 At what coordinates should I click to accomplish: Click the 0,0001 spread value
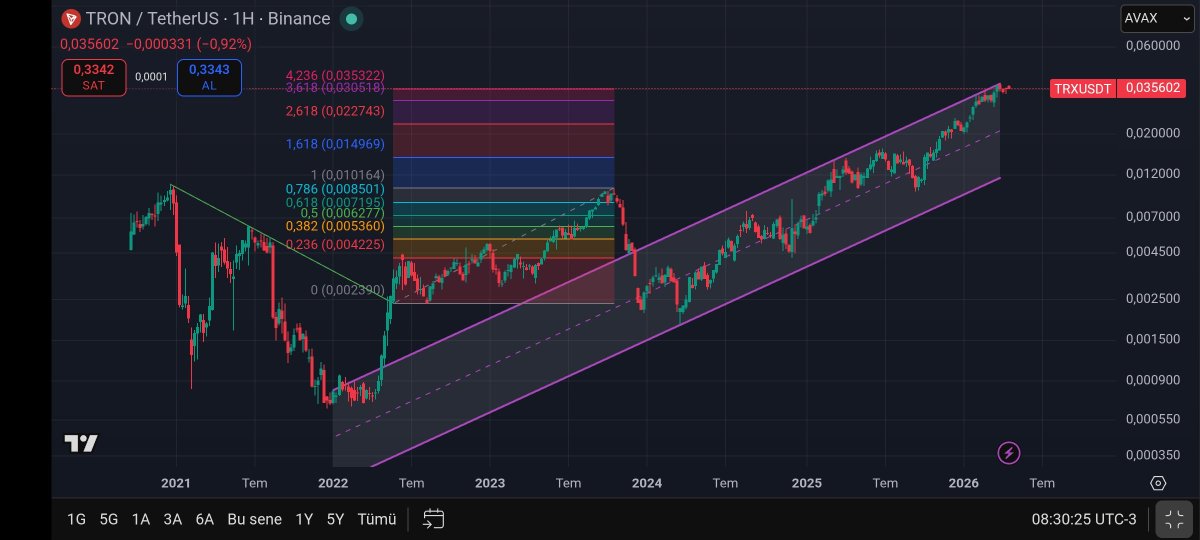151,77
